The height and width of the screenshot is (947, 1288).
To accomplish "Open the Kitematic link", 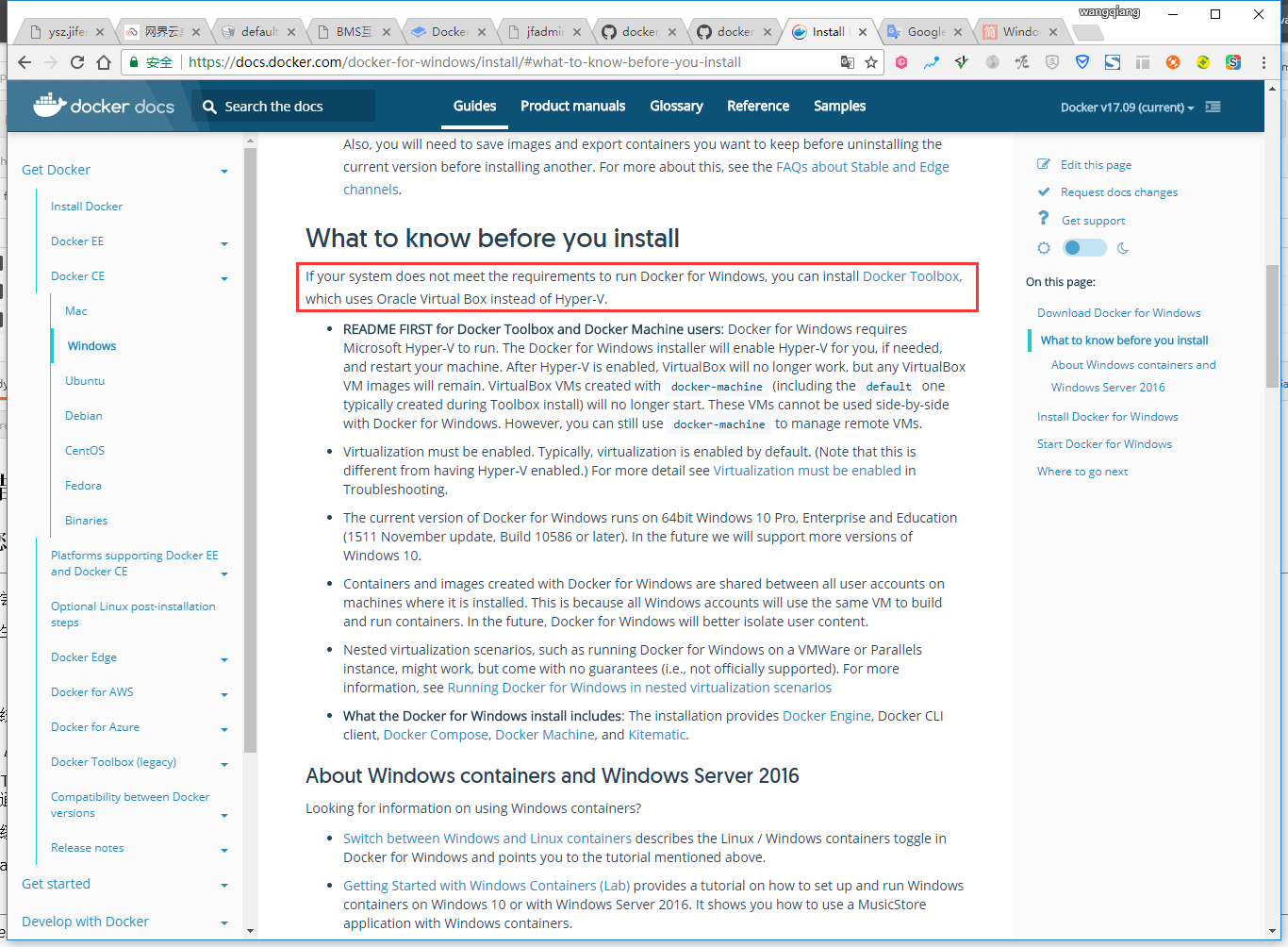I will coord(657,735).
